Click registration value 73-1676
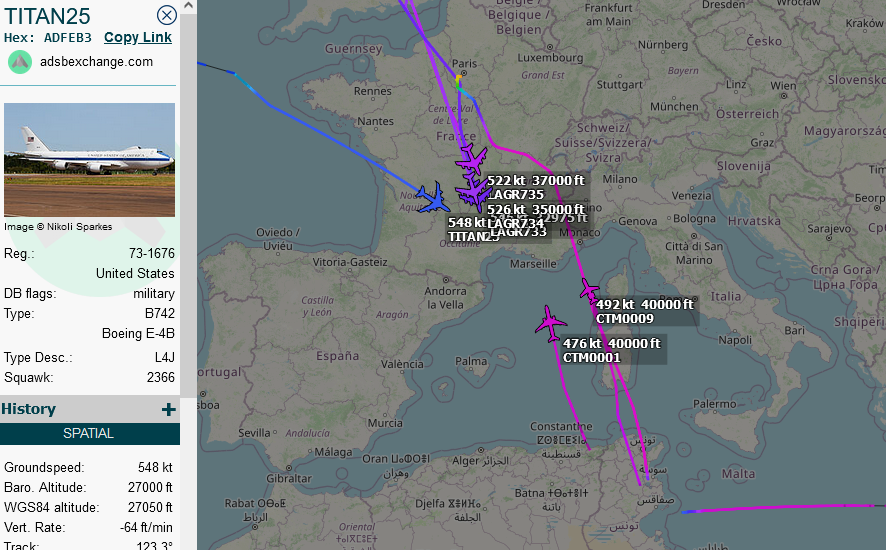This screenshot has height=550, width=886. 152,253
